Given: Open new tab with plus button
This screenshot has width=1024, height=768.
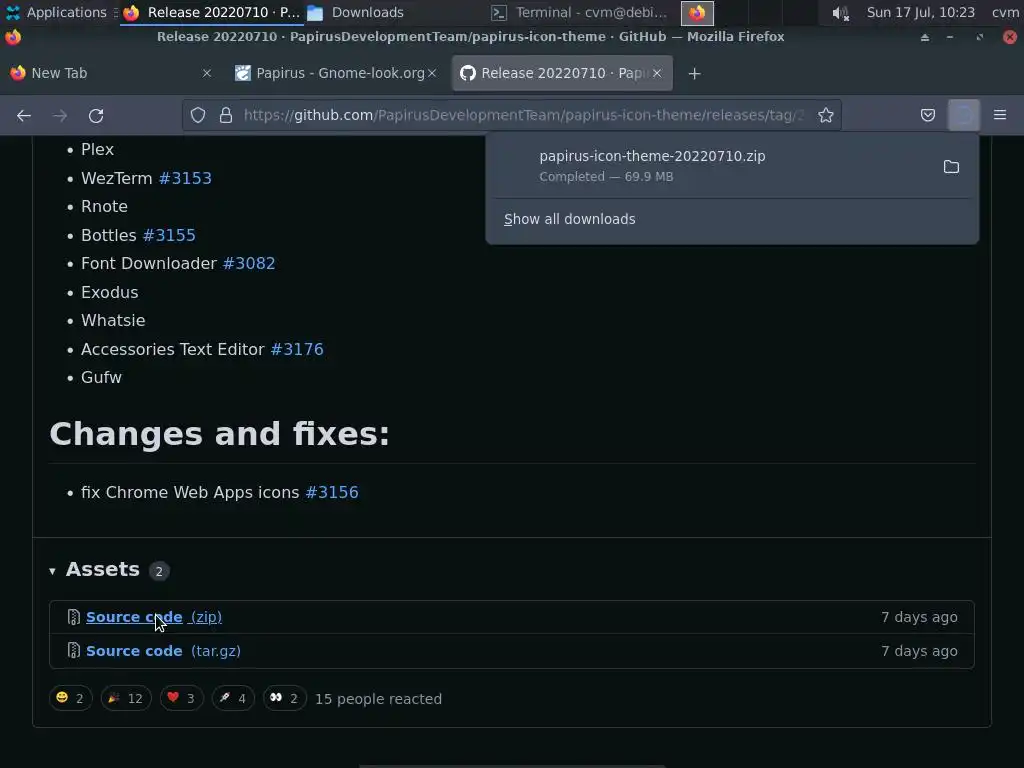Looking at the screenshot, I should (694, 74).
